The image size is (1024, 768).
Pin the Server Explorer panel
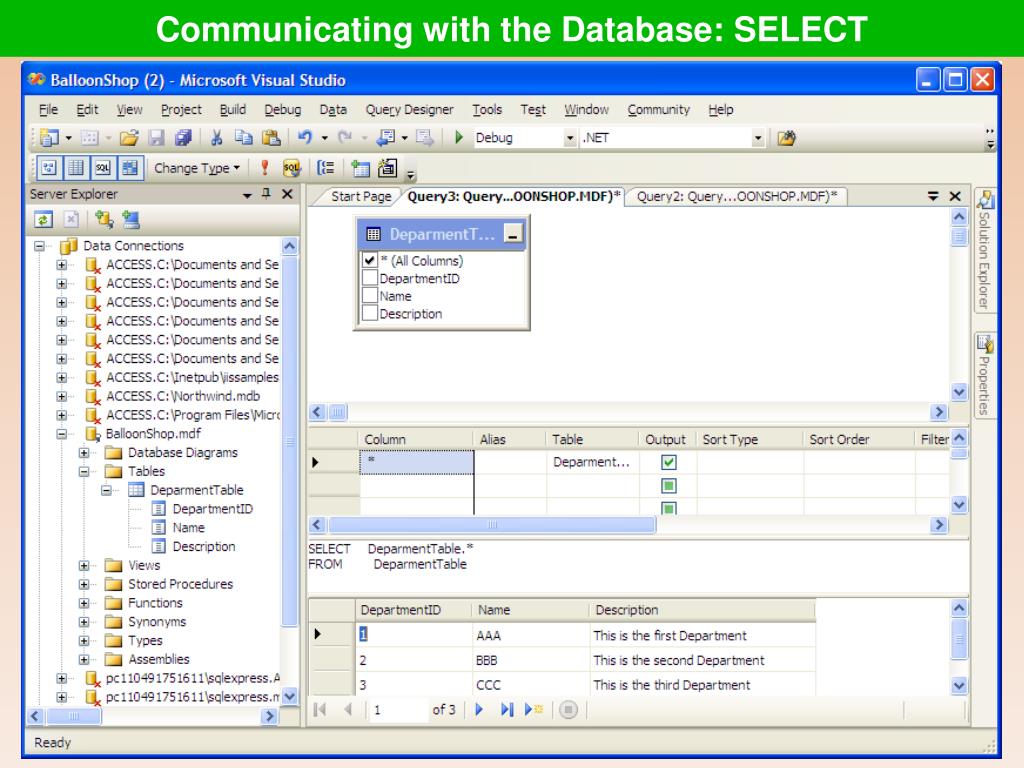pyautogui.click(x=266, y=194)
